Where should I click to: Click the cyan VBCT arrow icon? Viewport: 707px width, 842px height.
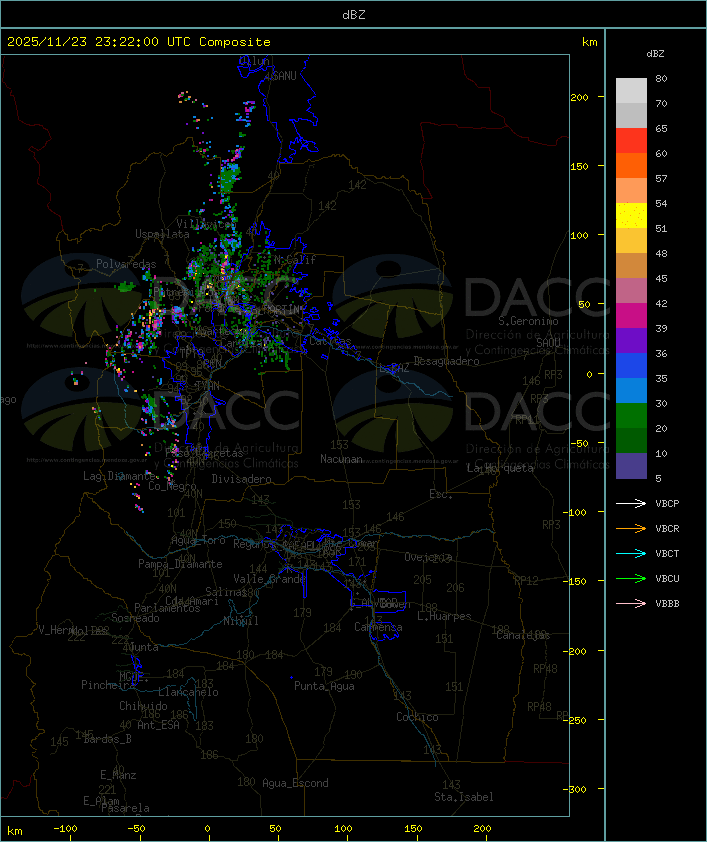tap(631, 554)
